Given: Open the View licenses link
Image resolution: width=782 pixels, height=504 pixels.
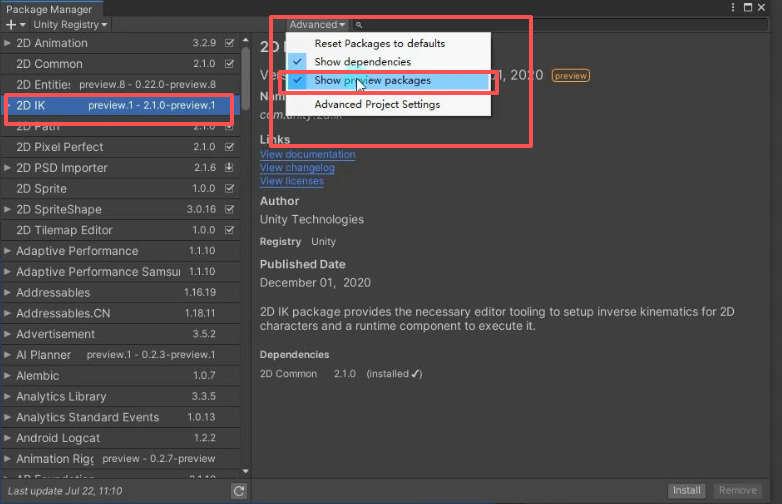Looking at the screenshot, I should (292, 181).
